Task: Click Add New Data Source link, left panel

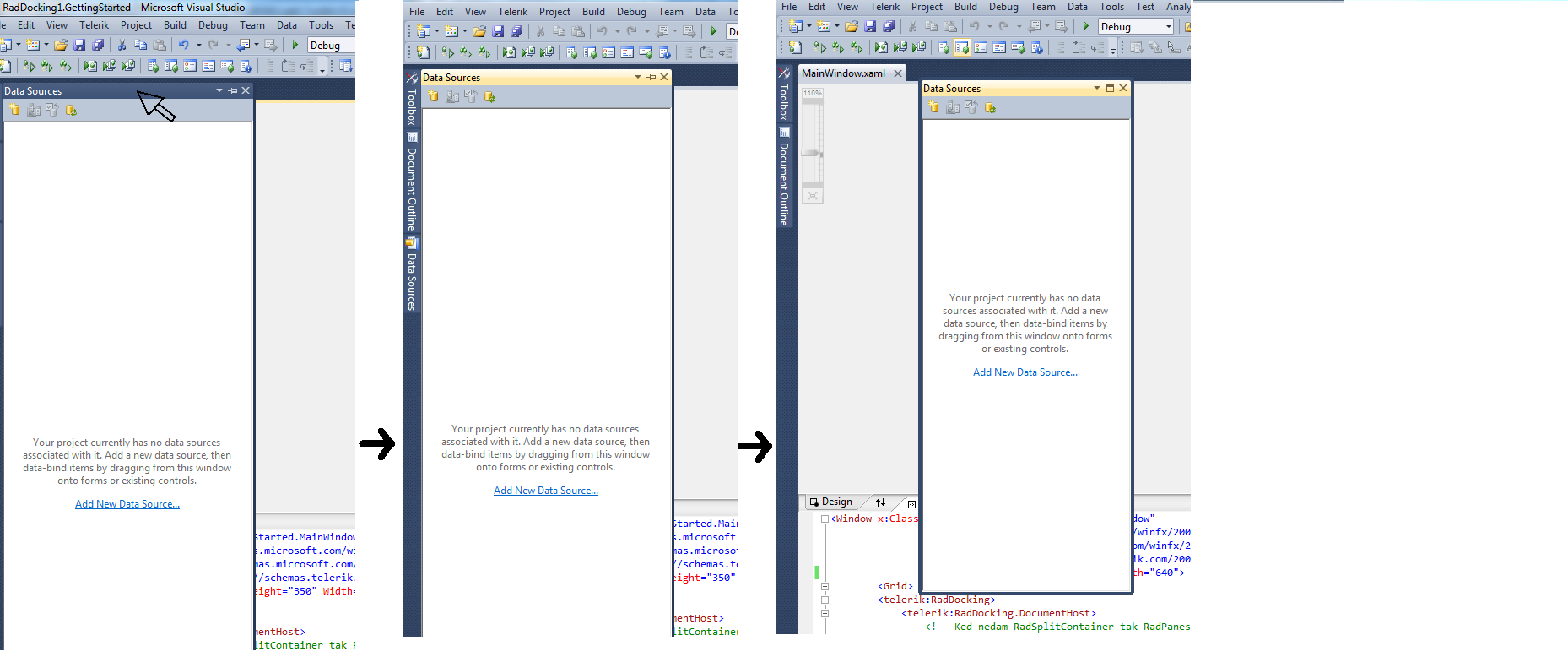Action: (x=127, y=504)
